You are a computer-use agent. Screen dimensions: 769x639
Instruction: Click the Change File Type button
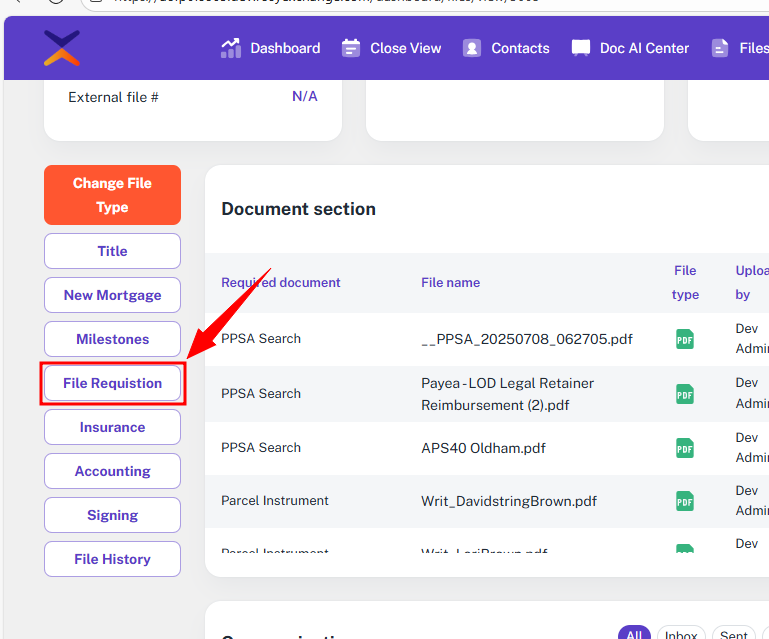click(112, 195)
